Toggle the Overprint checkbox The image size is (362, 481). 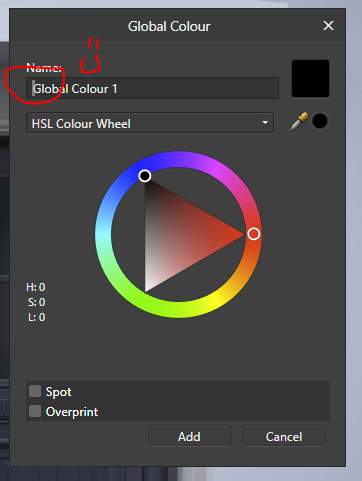pyautogui.click(x=35, y=411)
